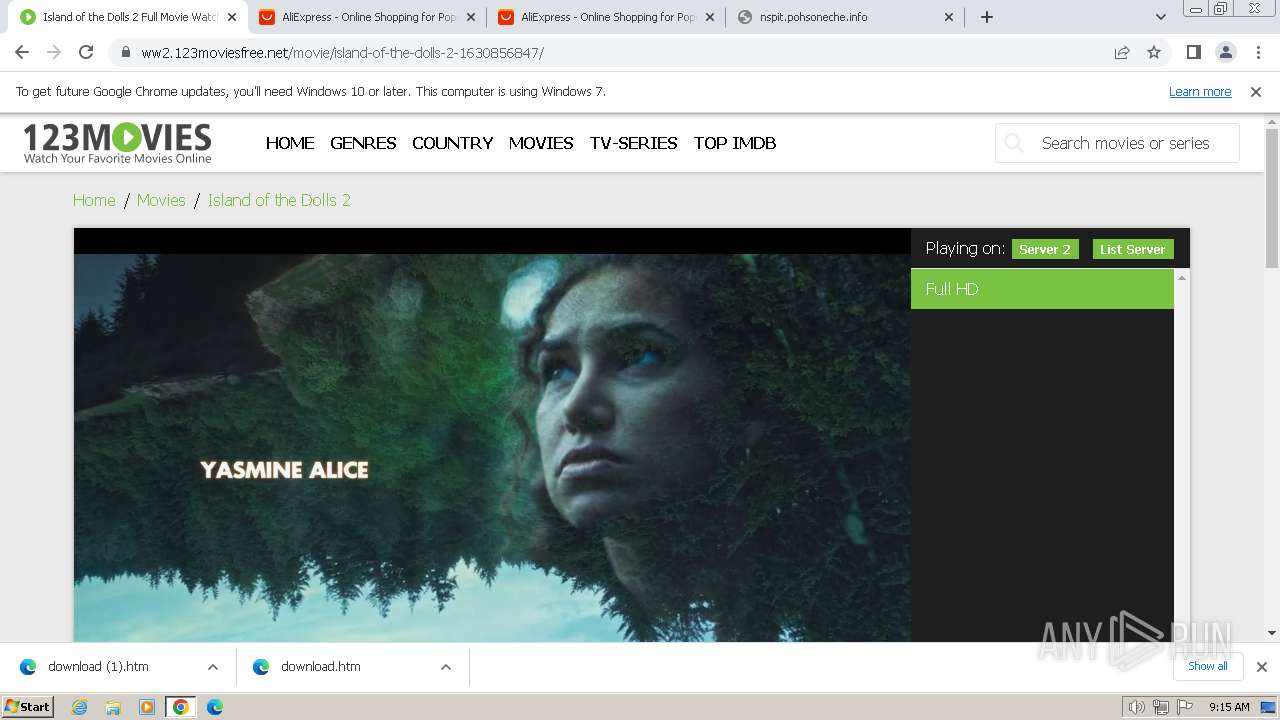Close second AliExpress tab
1280x720 pixels.
point(710,17)
